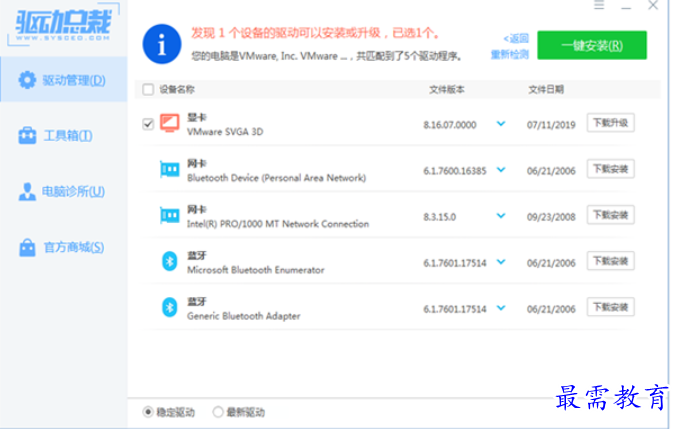This screenshot has width=677, height=429.
Task: Click the <返回 link
Action: click(516, 38)
